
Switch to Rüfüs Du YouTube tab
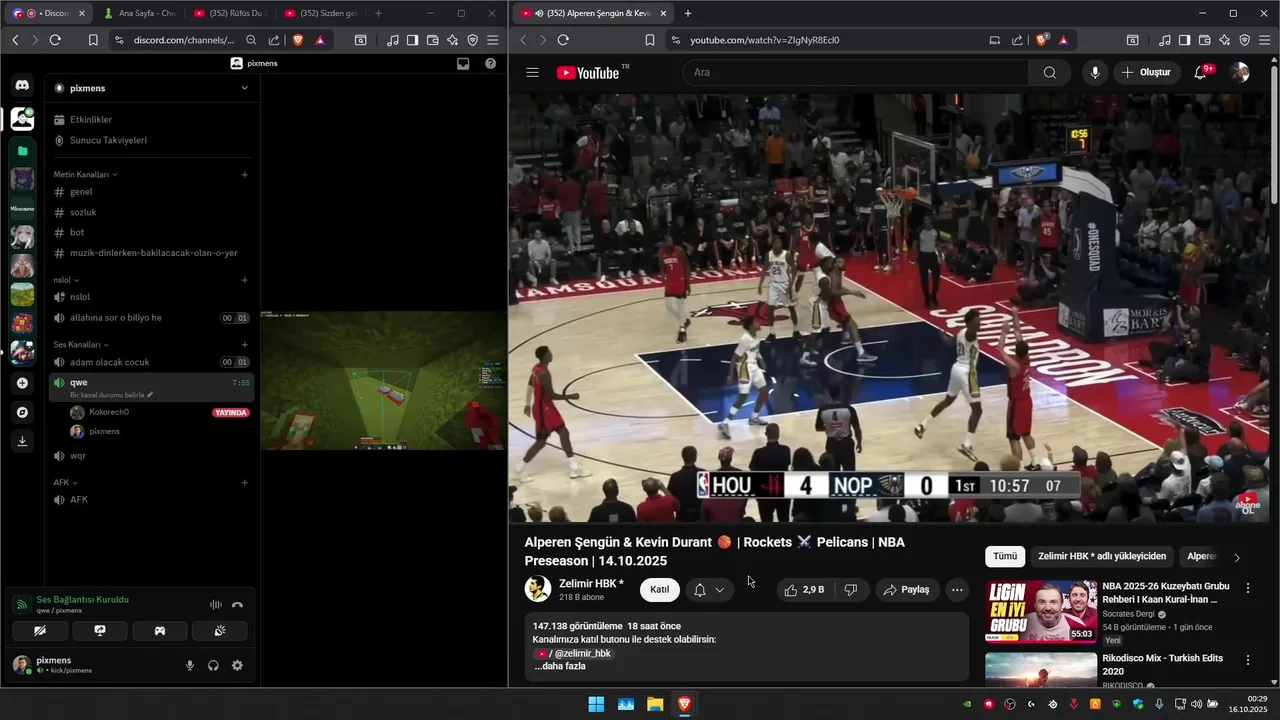point(228,13)
